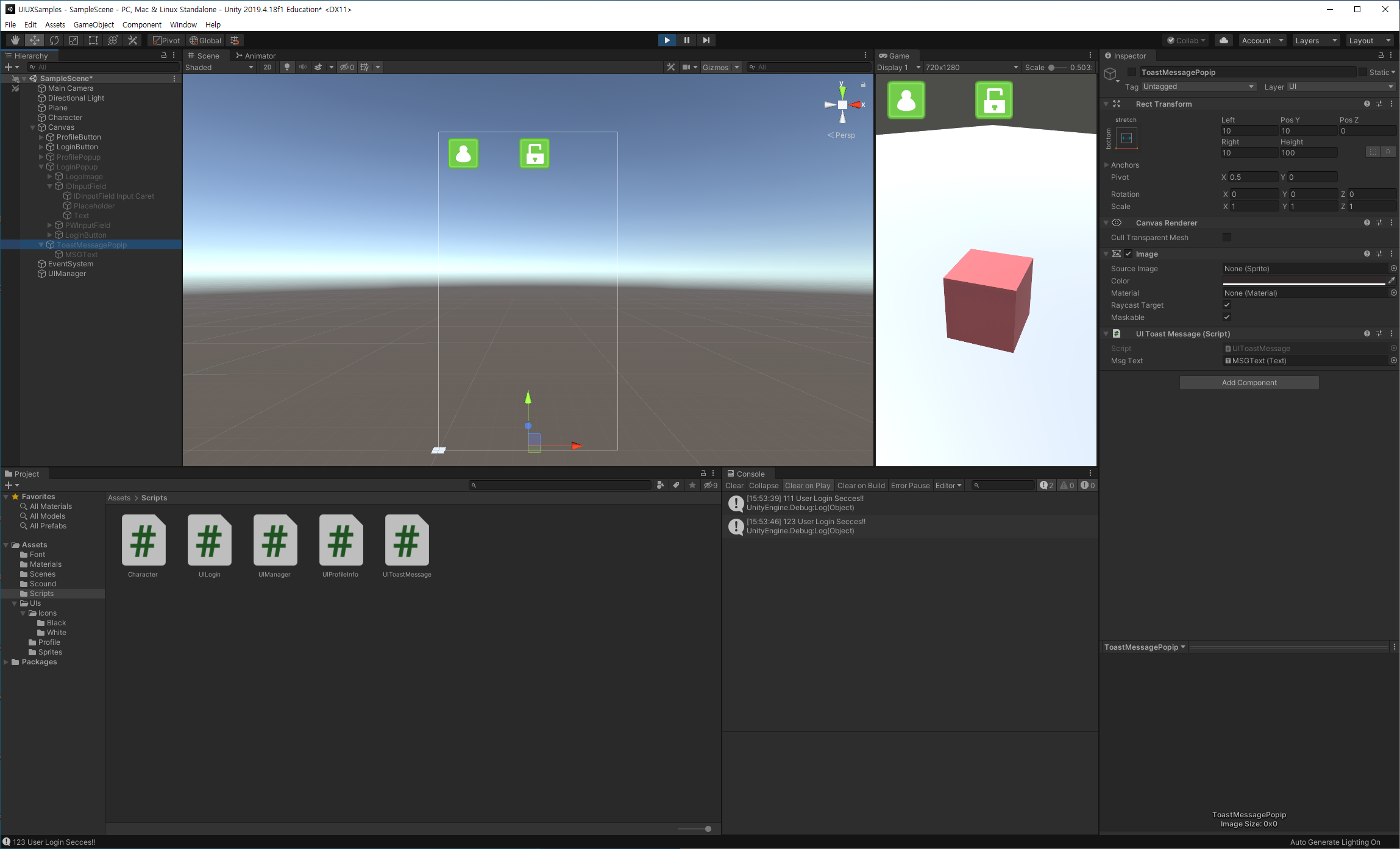Click the Add Component button
This screenshot has width=1400, height=849.
1249,383
